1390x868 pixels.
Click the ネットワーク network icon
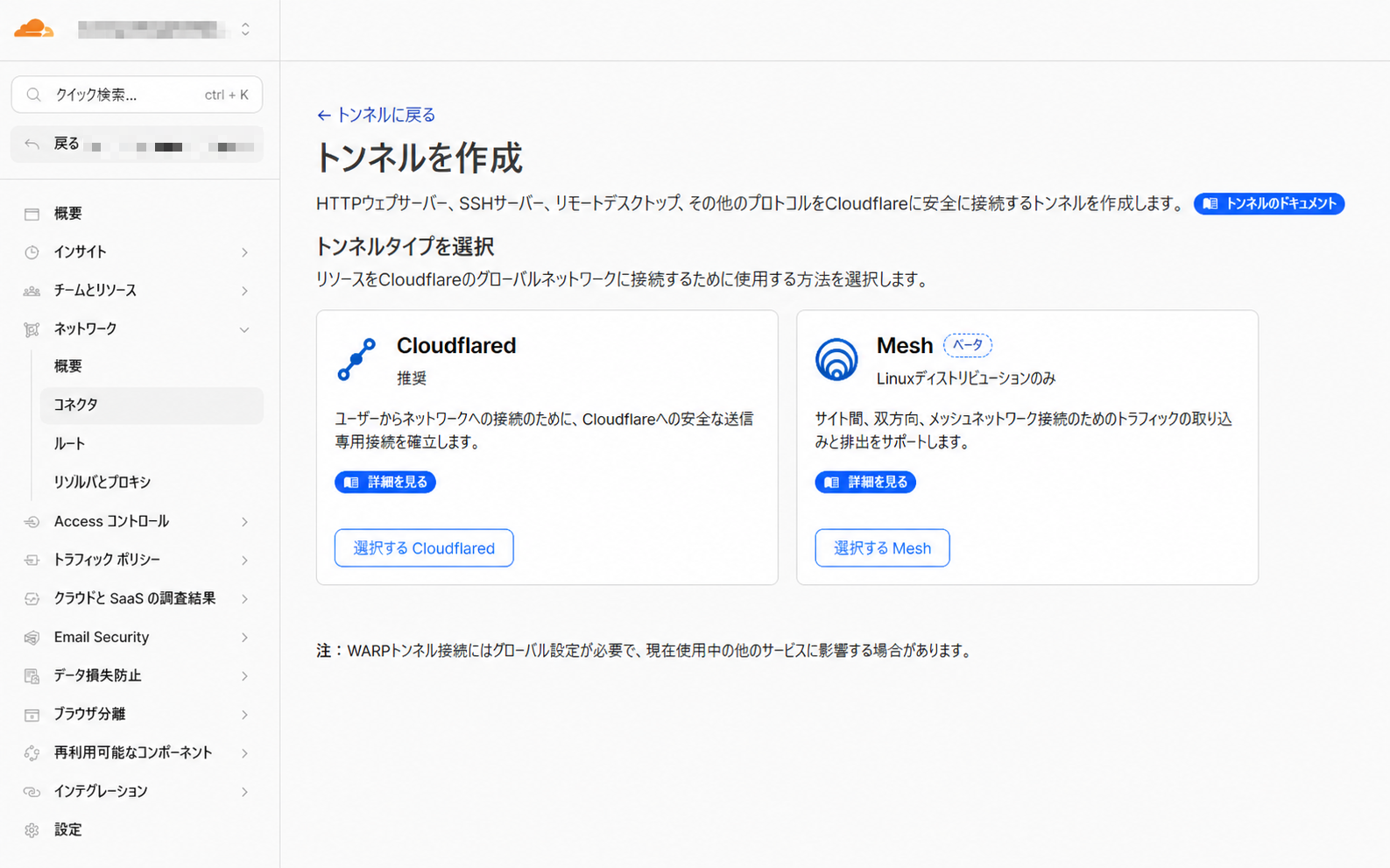point(32,329)
